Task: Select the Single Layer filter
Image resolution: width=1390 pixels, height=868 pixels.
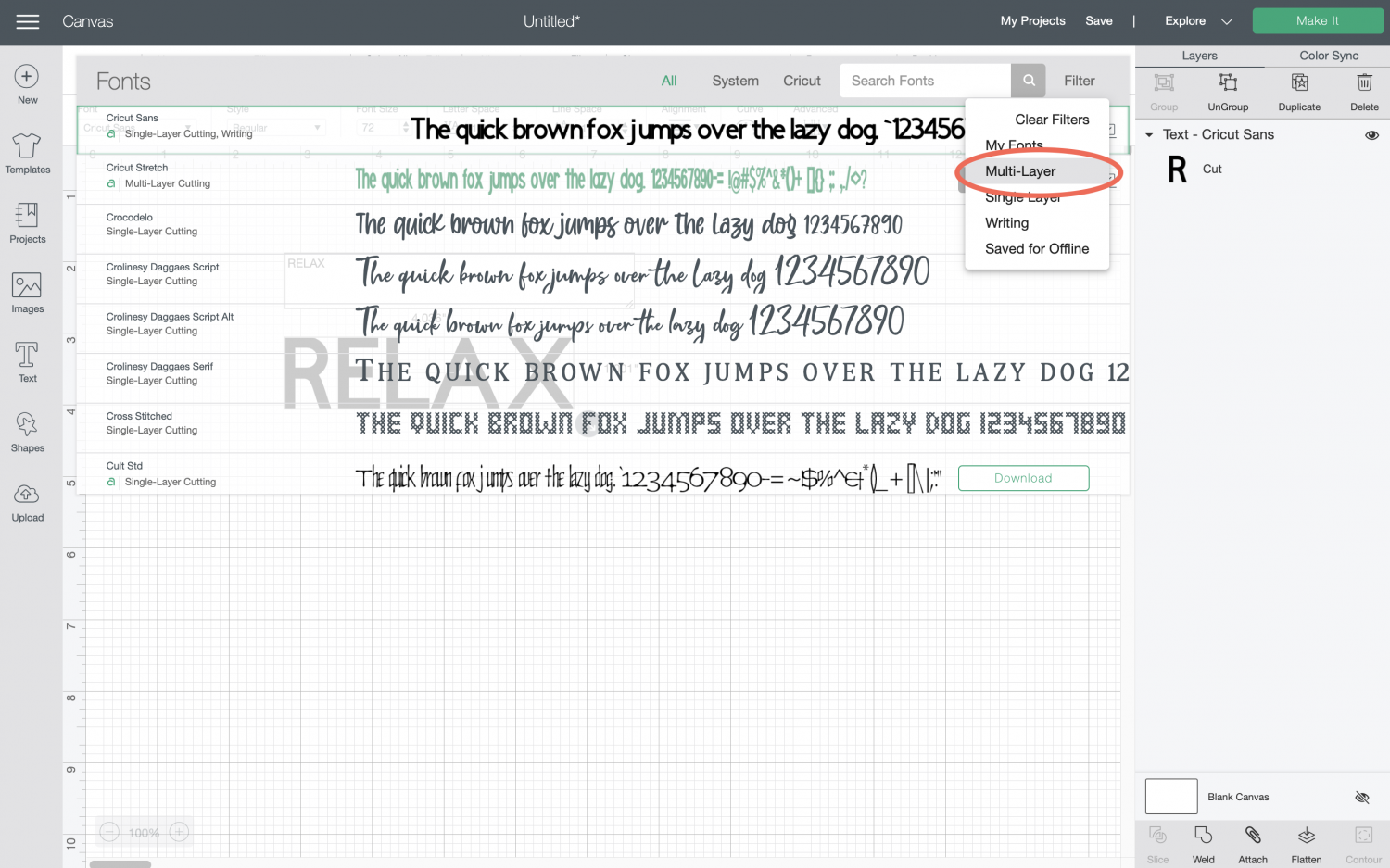Action: [x=1023, y=197]
